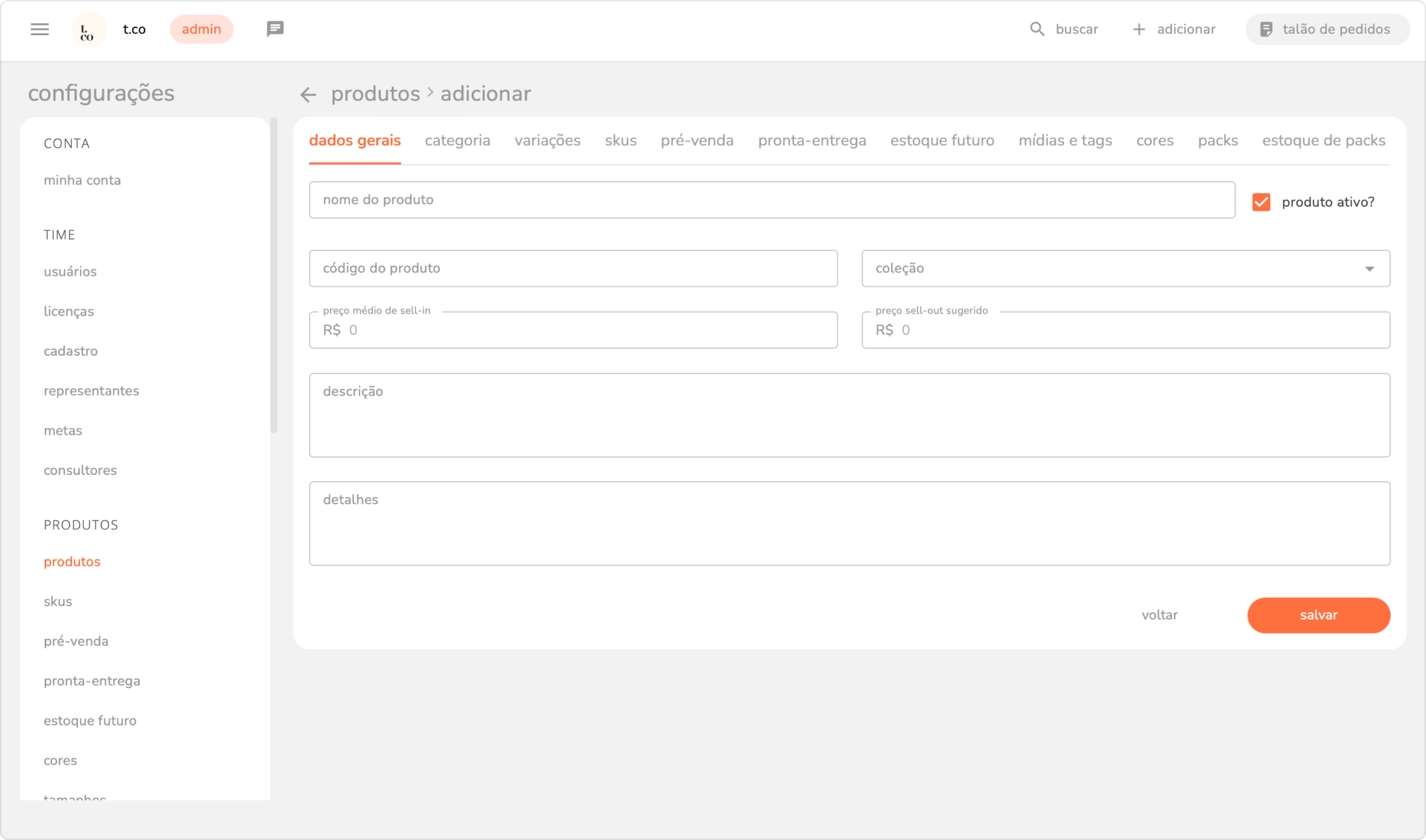The height and width of the screenshot is (840, 1426).
Task: Open the chat messages icon
Action: click(274, 29)
